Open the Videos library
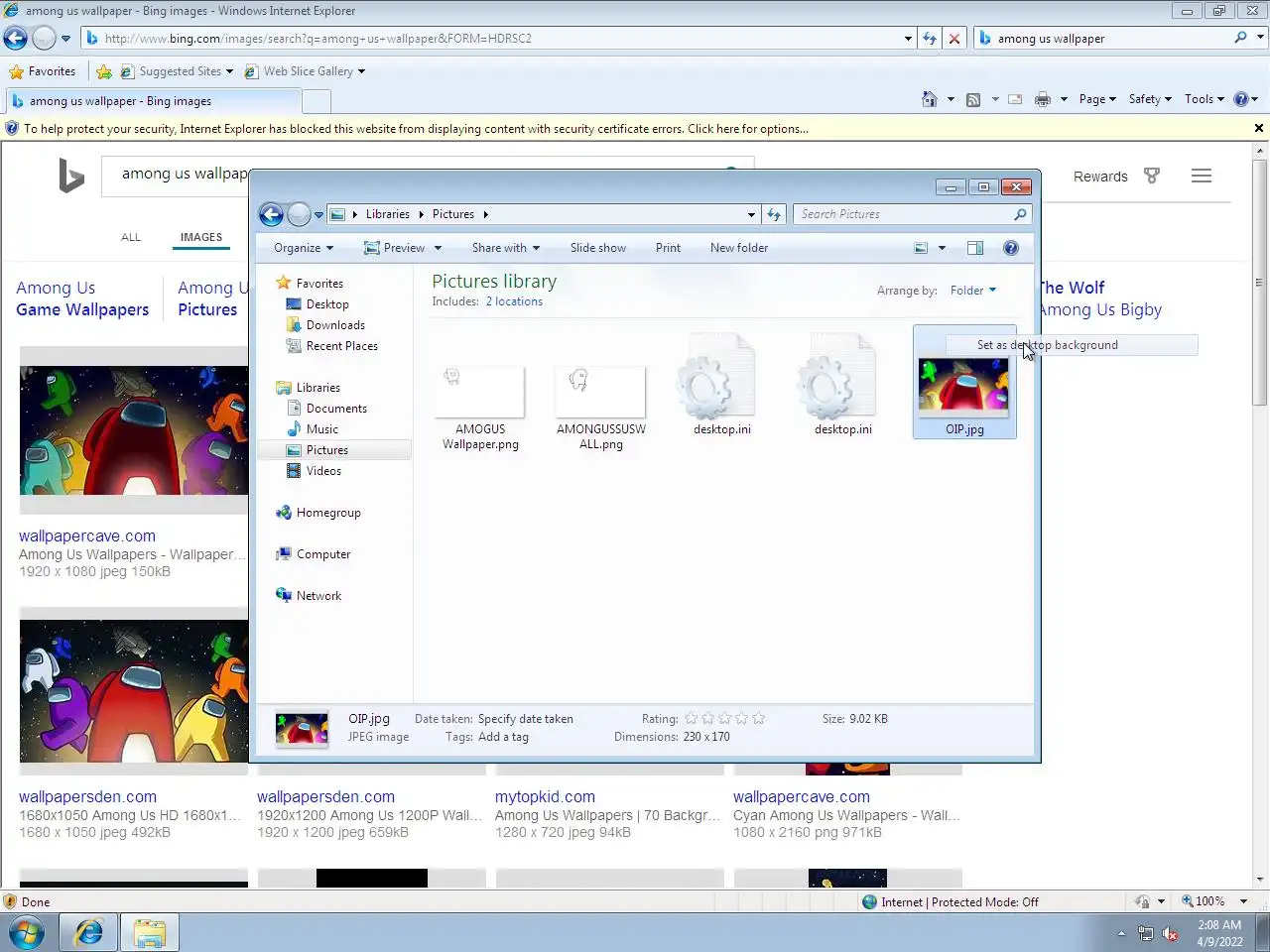This screenshot has height=952, width=1270. pyautogui.click(x=323, y=471)
